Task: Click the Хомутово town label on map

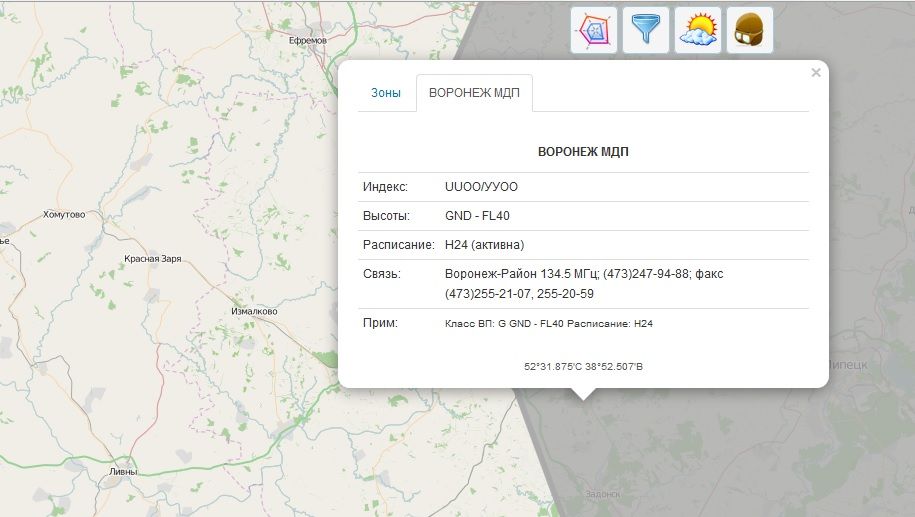Action: point(64,214)
